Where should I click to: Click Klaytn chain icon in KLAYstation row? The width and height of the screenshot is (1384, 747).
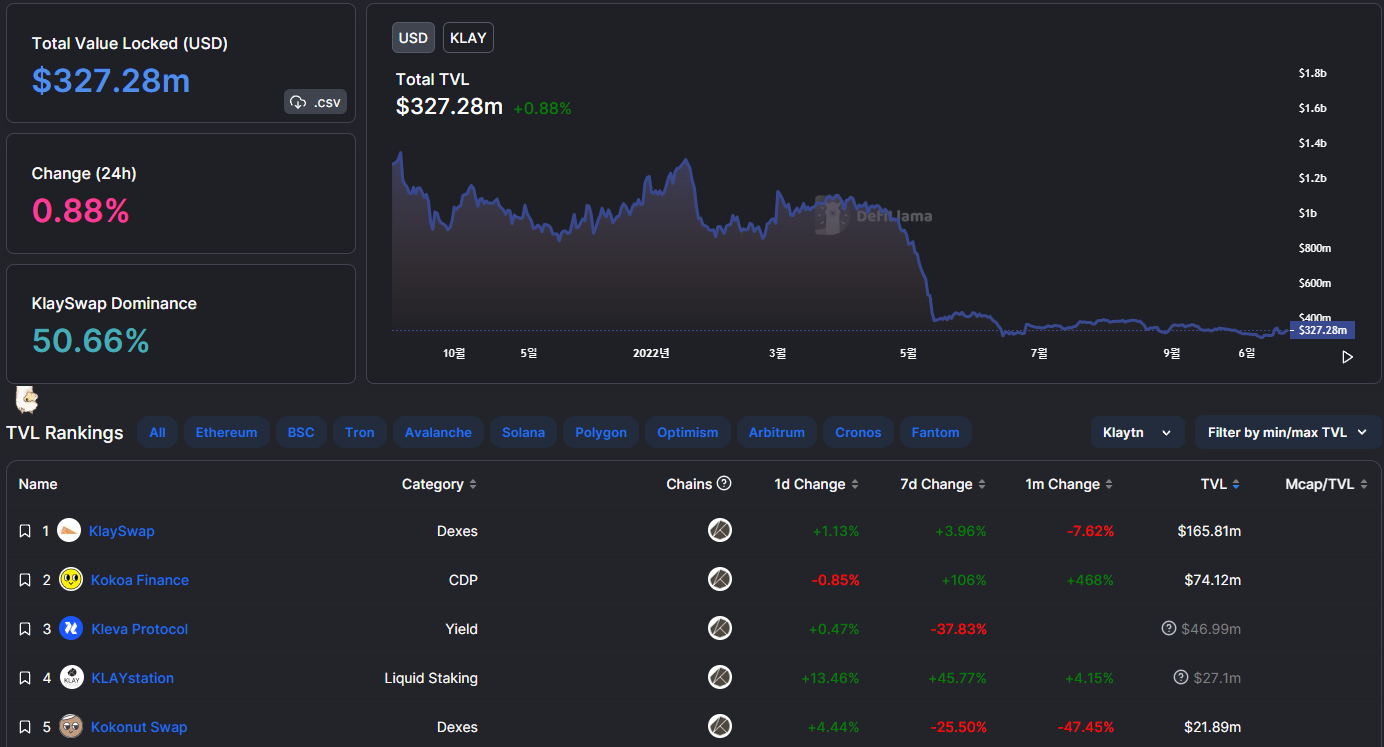click(x=720, y=677)
